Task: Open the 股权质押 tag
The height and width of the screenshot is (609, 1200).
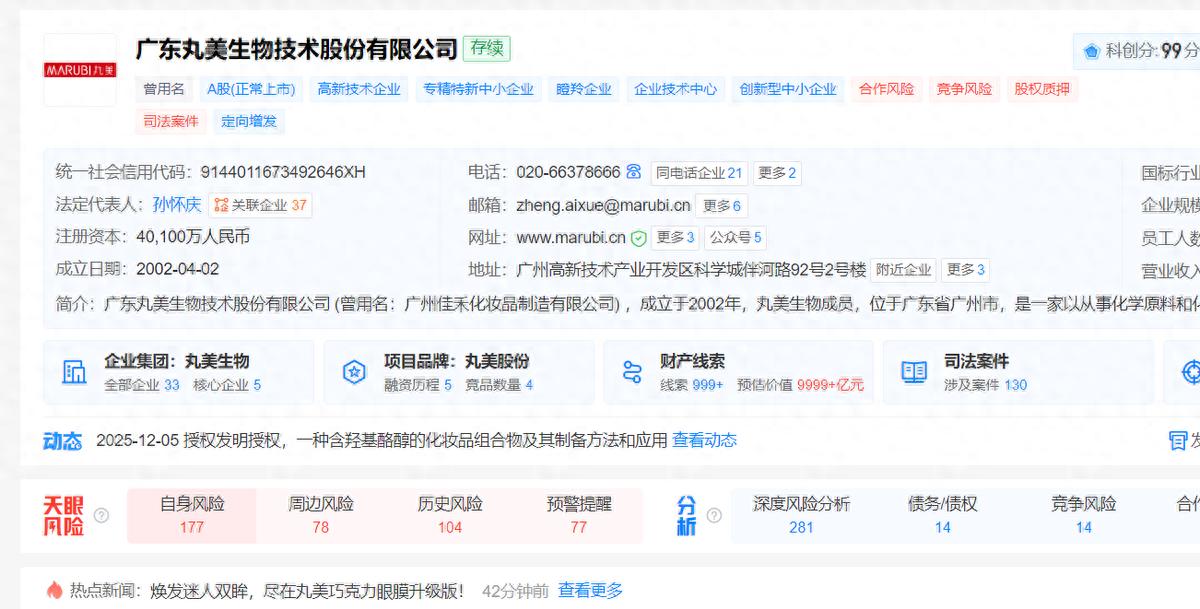Action: tap(1042, 89)
